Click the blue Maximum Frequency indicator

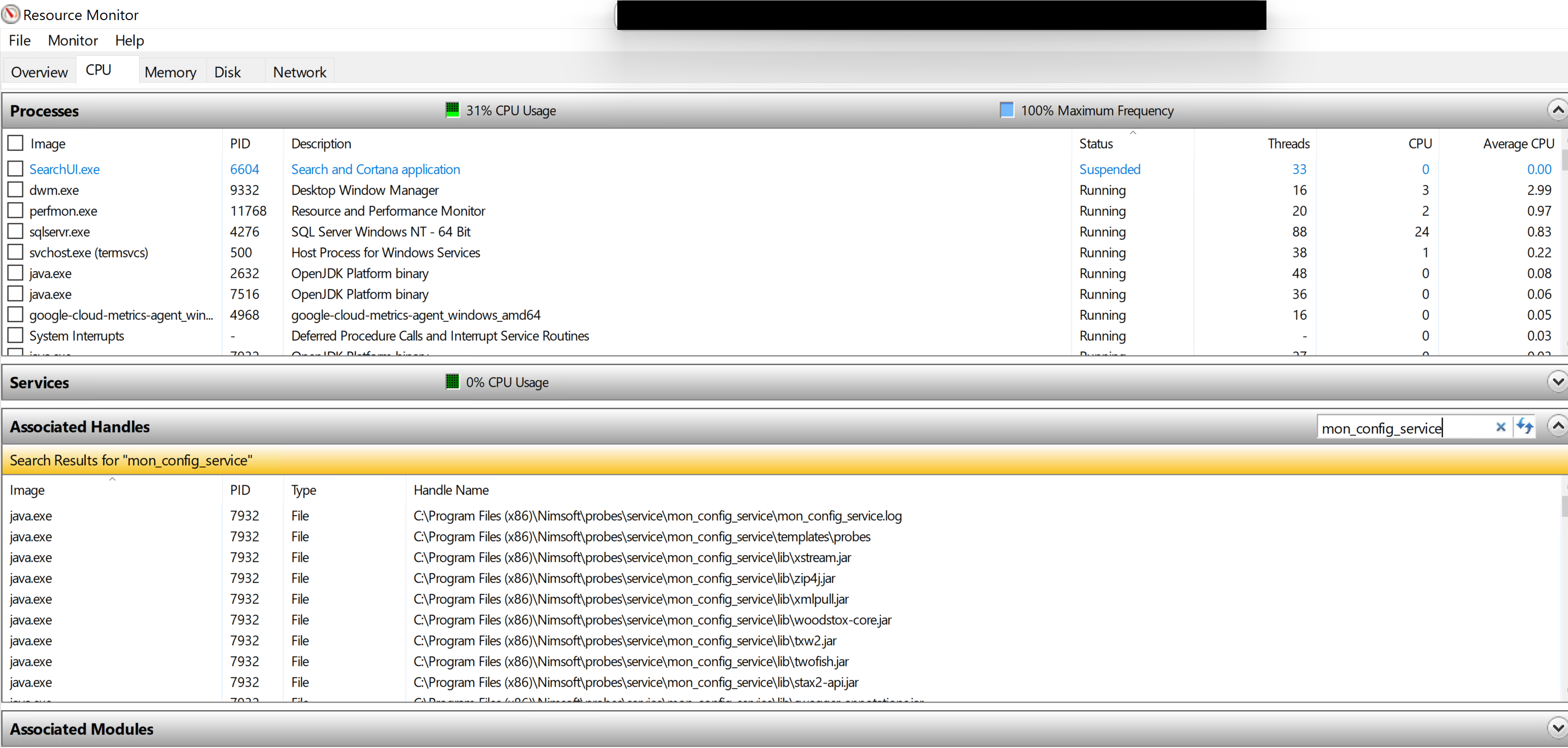click(1007, 110)
